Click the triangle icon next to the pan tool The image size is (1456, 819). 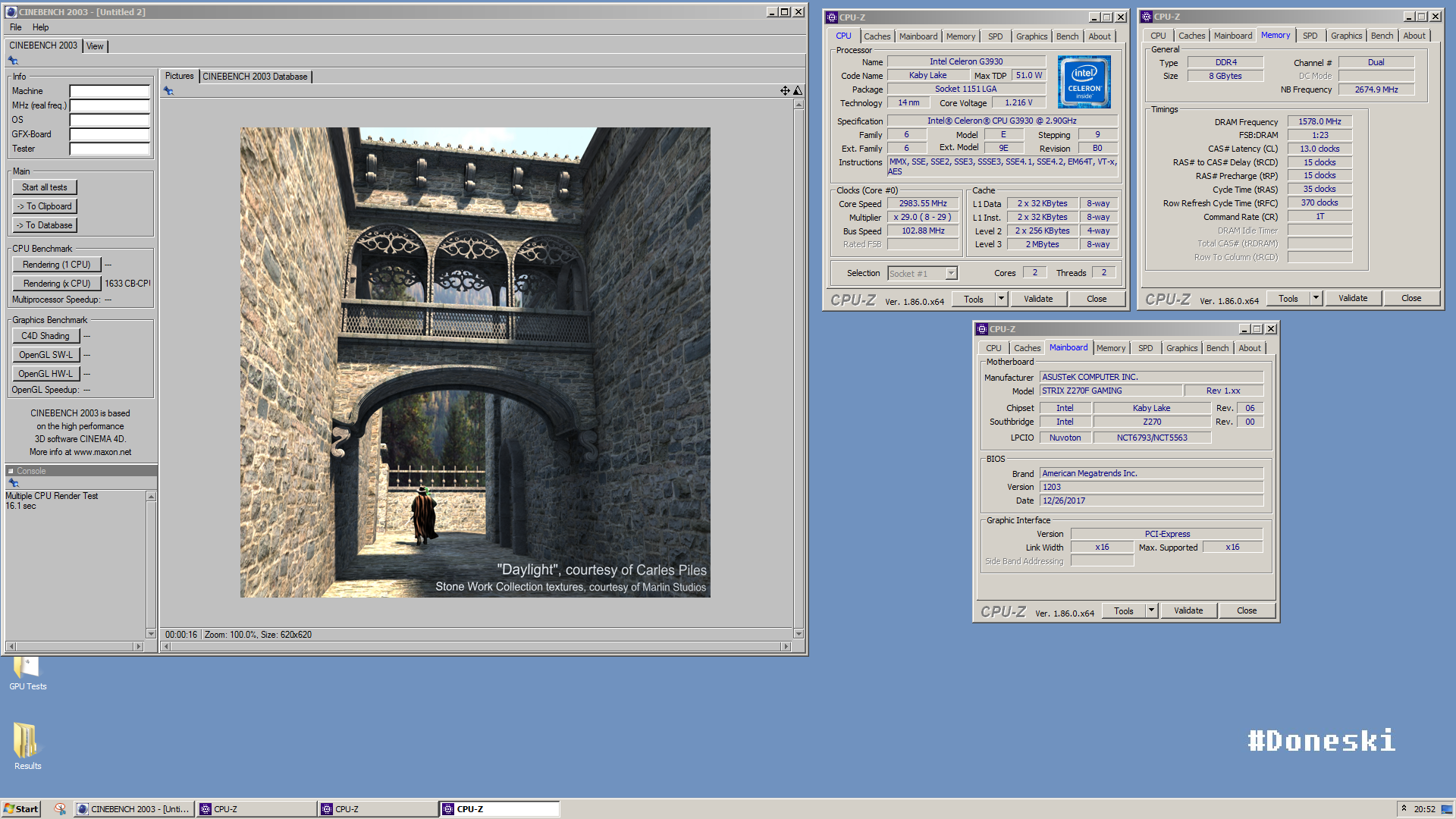[798, 91]
